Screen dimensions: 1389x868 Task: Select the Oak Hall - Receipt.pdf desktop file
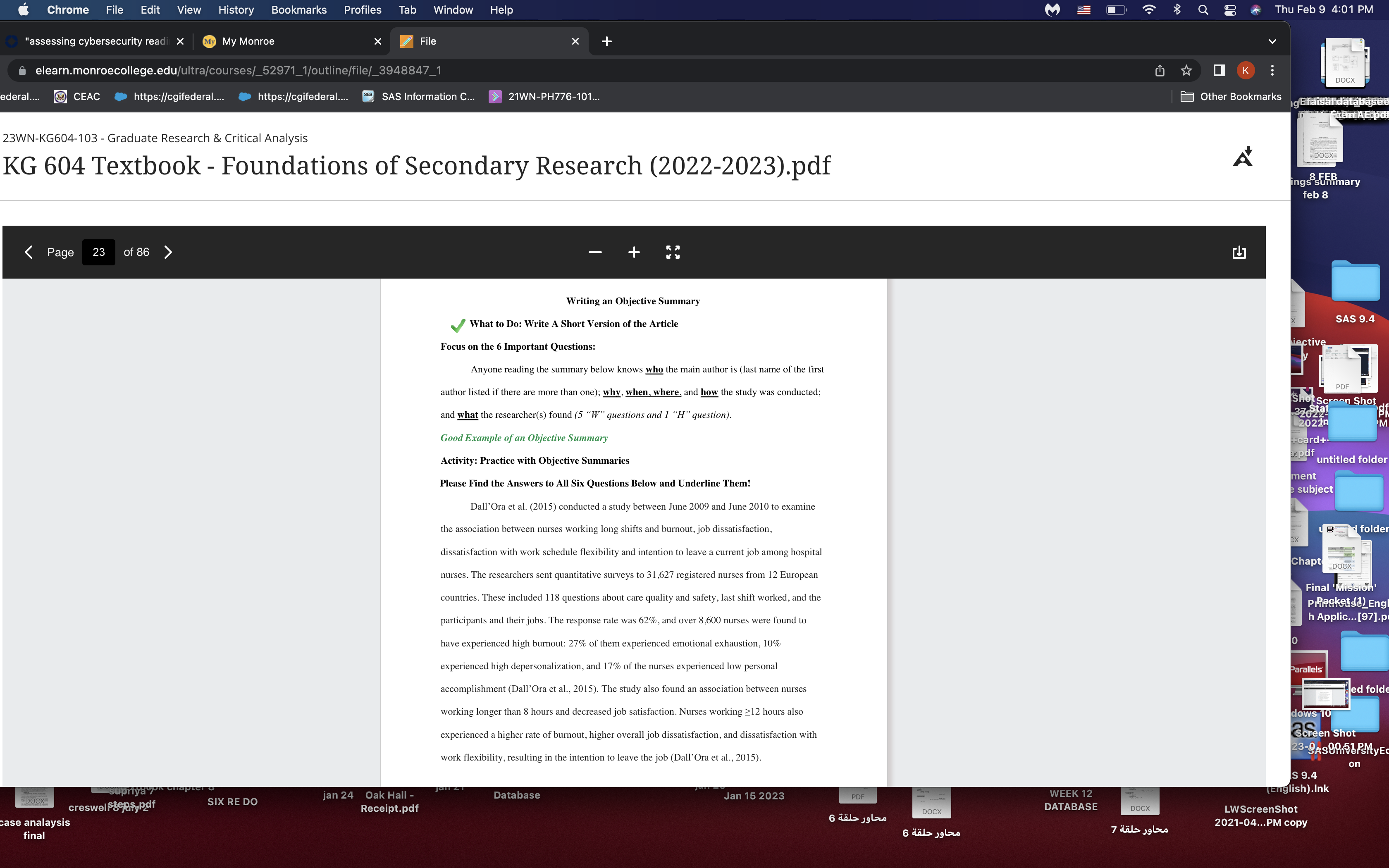[389, 801]
